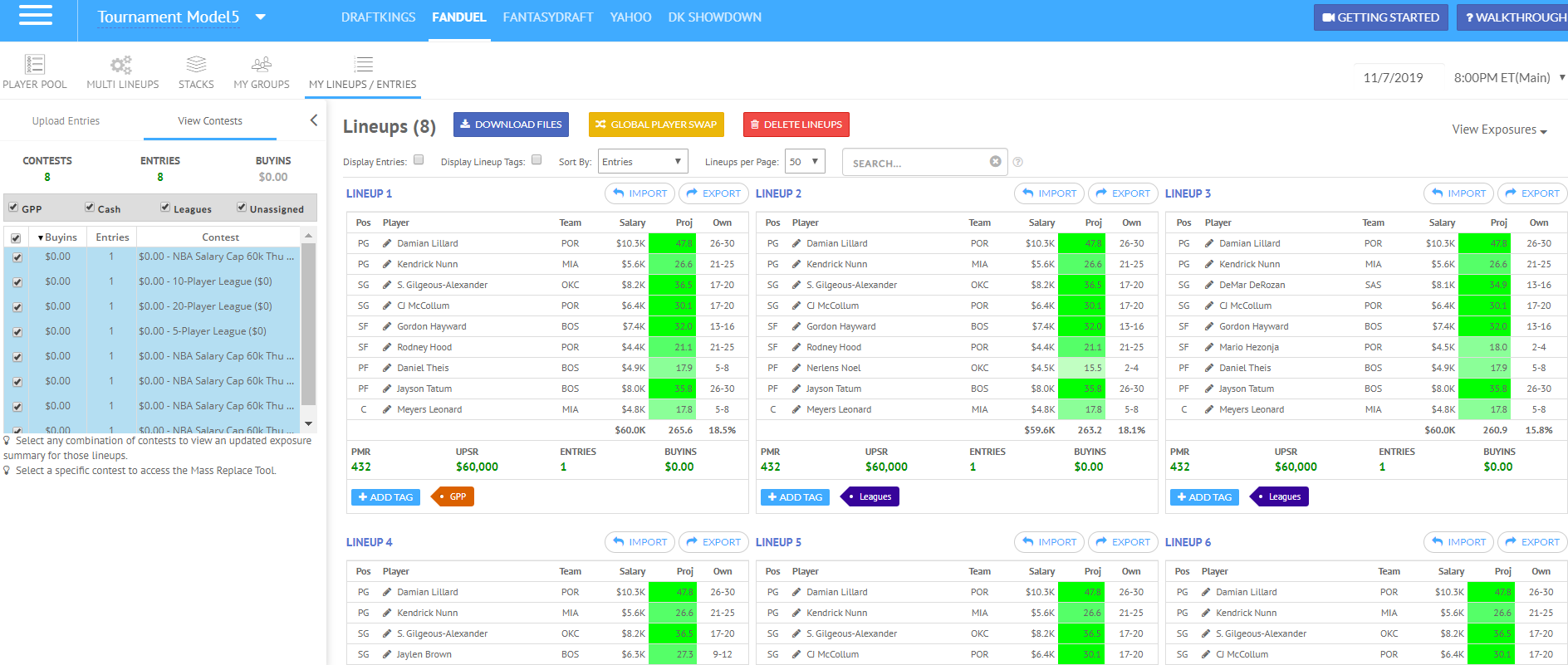1568x665 pixels.
Task: Edit Nerlens Noel in Lineup 2 with pencil
Action: (x=796, y=368)
